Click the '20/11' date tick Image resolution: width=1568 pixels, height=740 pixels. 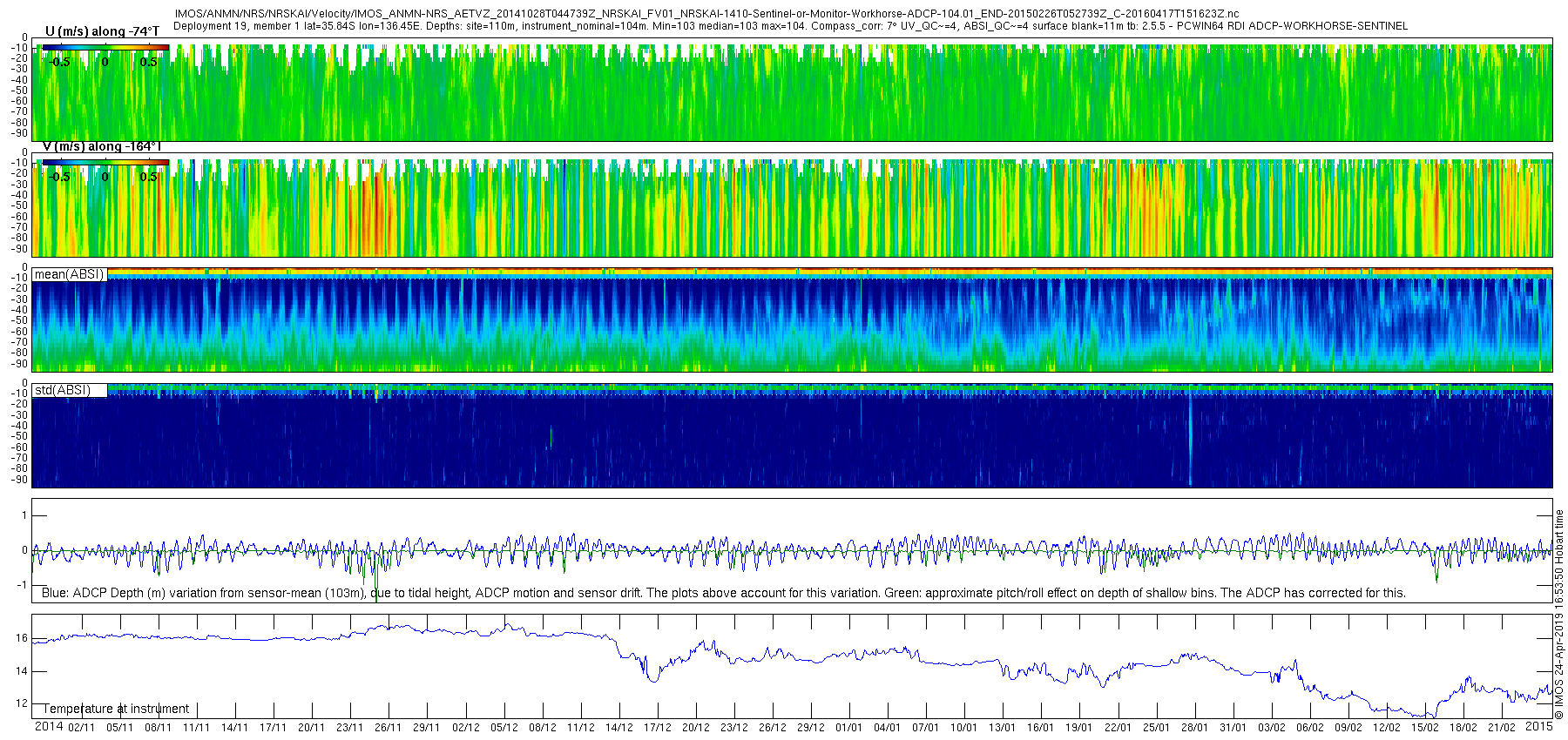pos(311,728)
